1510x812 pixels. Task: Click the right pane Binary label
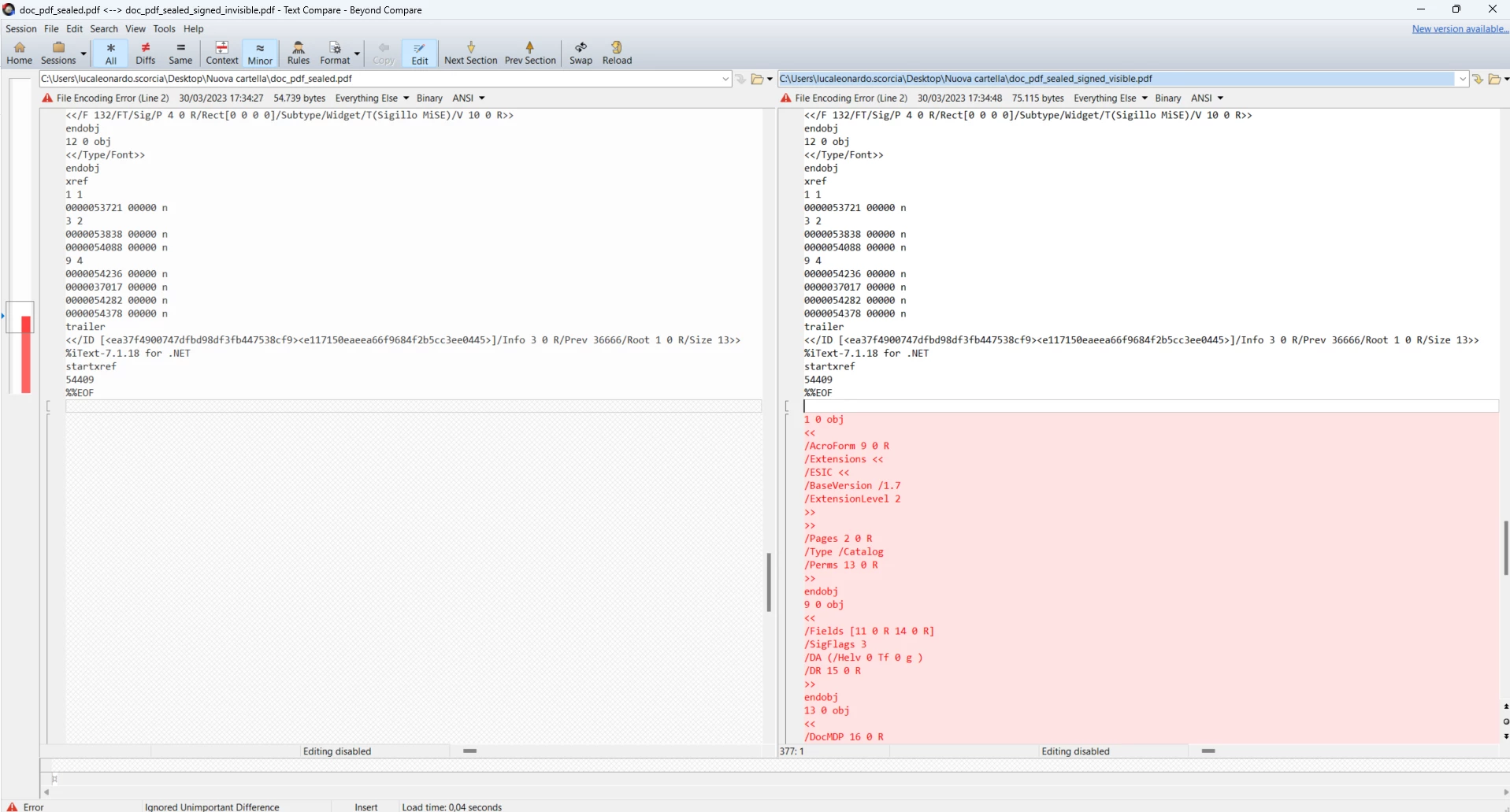coord(1168,98)
